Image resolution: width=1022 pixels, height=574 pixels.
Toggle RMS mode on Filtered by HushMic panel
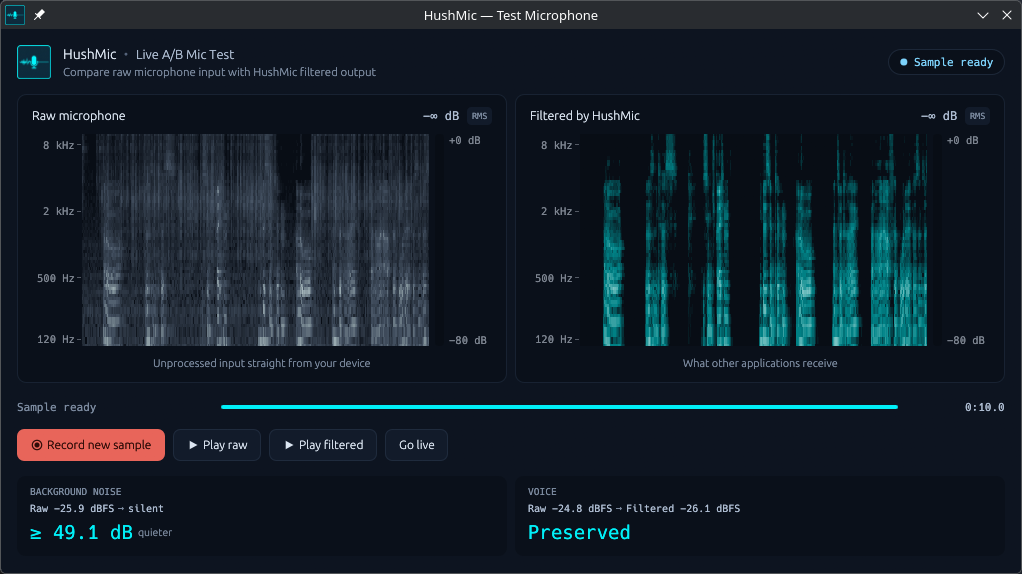[x=977, y=116]
